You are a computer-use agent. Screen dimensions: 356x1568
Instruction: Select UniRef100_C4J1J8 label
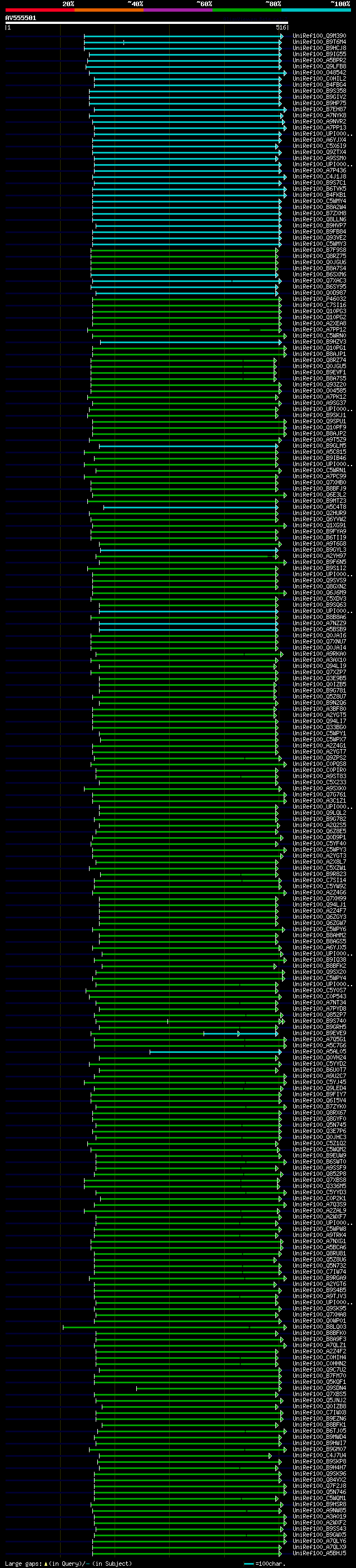coord(319,176)
